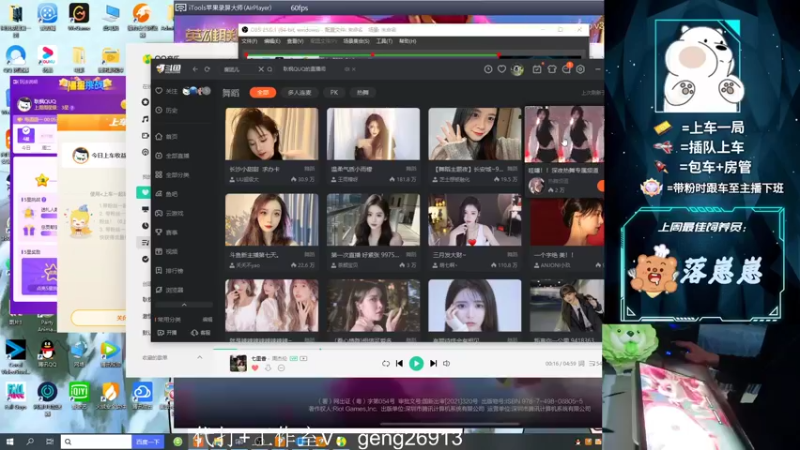Open the t-shirt skin icon in Douyu top bar
The height and width of the screenshot is (450, 800).
(x=552, y=69)
